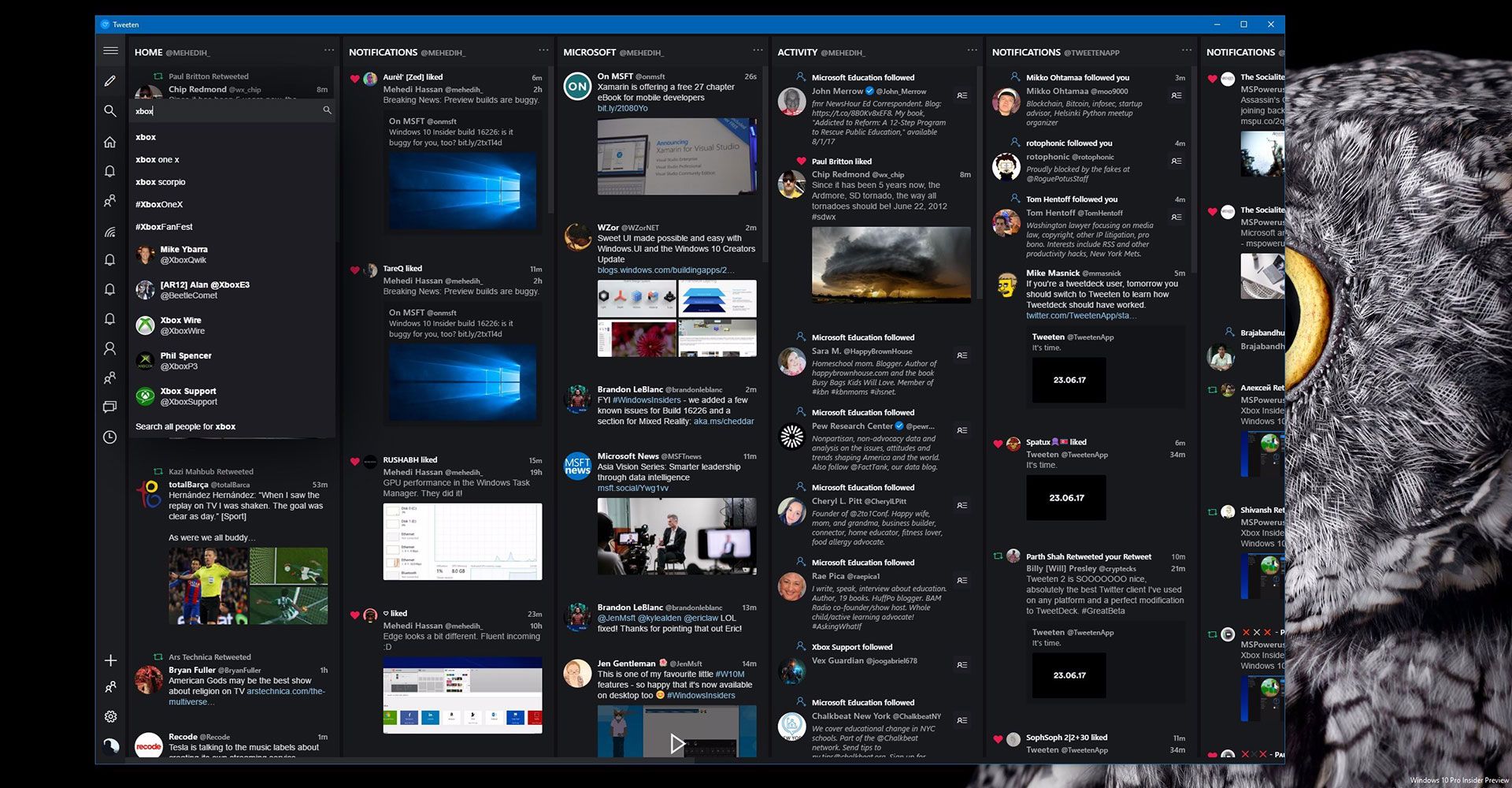Expand Activity column options menu
The height and width of the screenshot is (788, 1512).
coord(972,50)
